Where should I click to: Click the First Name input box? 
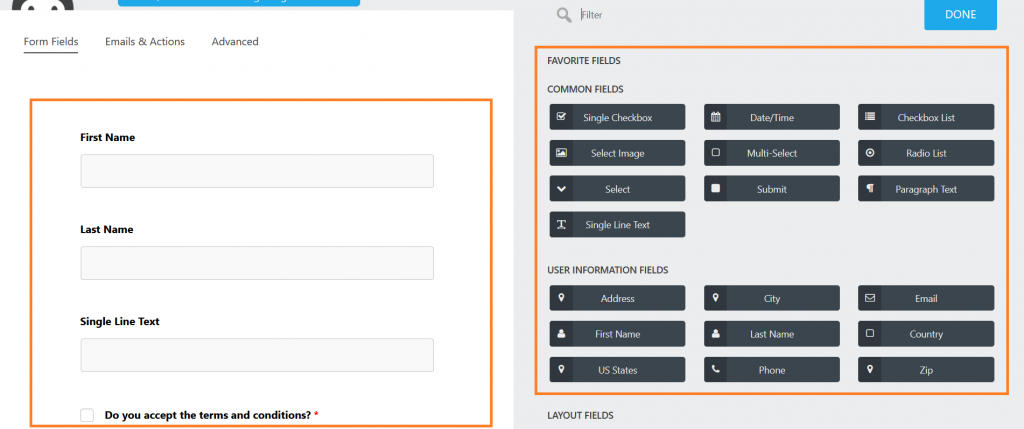tap(257, 171)
